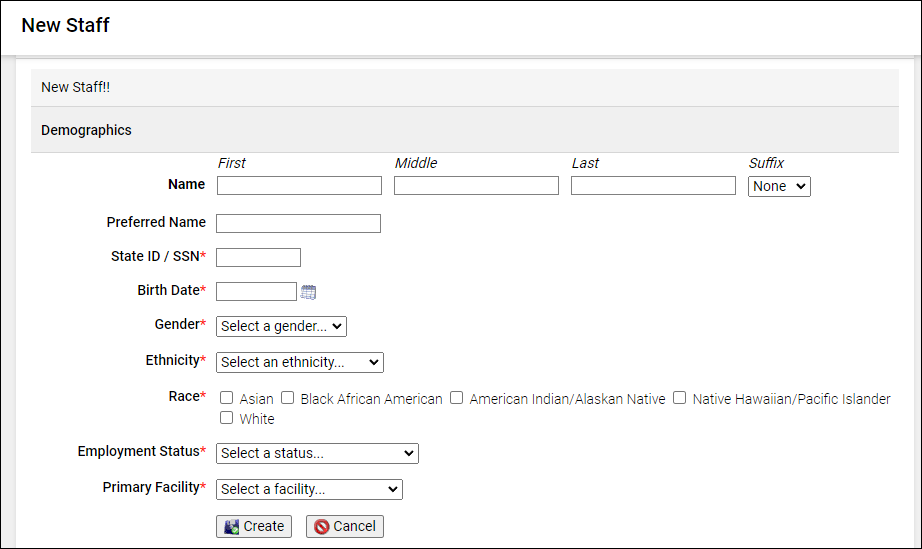Open the Birth Date calendar picker icon

click(x=308, y=292)
